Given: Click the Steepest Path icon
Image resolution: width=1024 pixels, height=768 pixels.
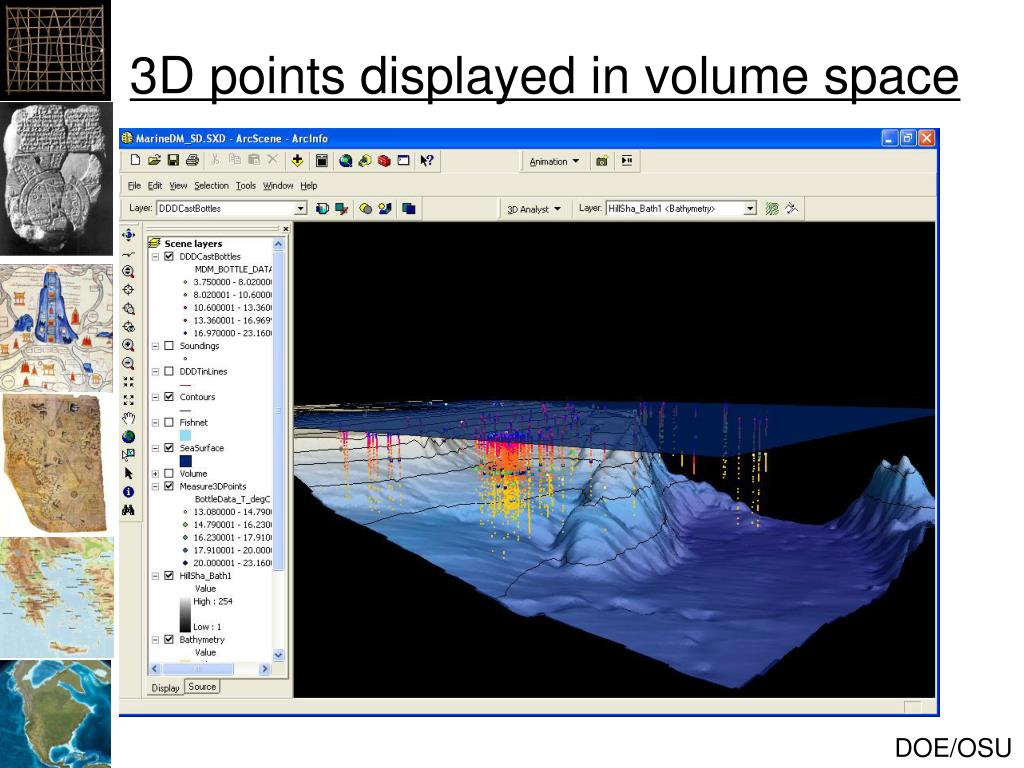Looking at the screenshot, I should [792, 208].
